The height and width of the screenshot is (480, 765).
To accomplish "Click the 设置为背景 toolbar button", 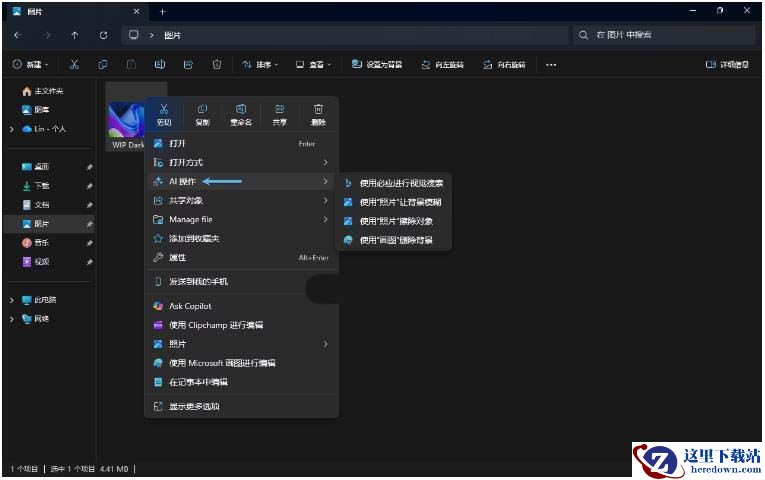I will point(377,64).
